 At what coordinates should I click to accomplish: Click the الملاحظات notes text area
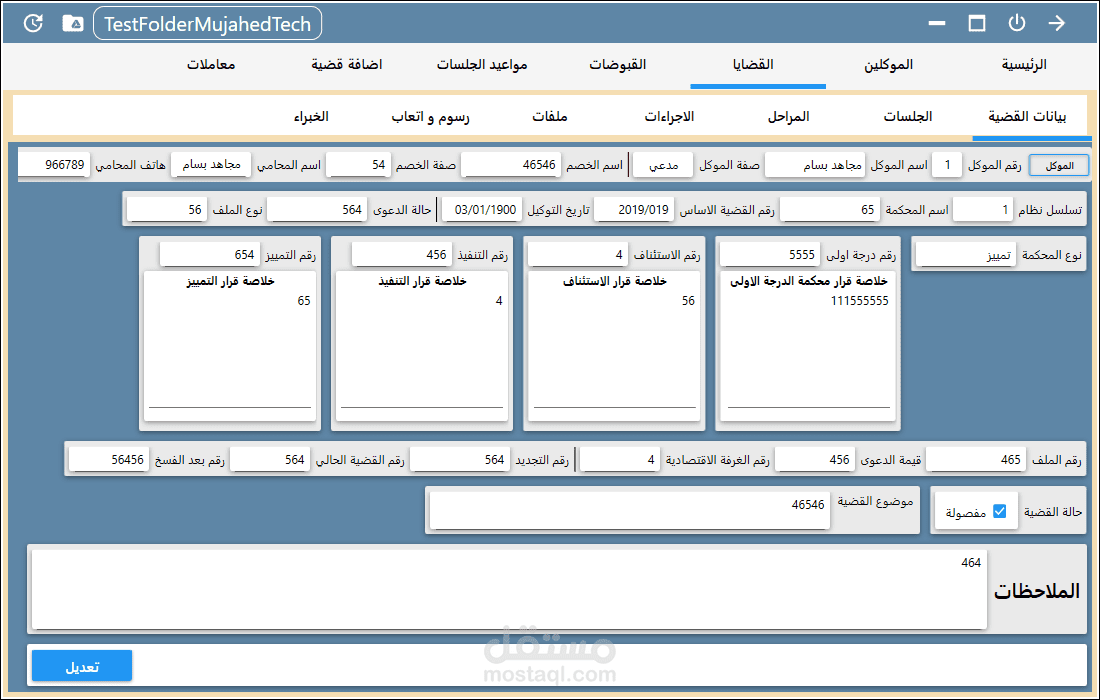(x=509, y=589)
